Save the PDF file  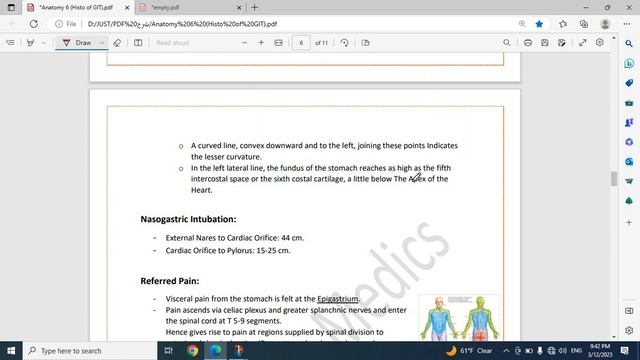(544, 42)
